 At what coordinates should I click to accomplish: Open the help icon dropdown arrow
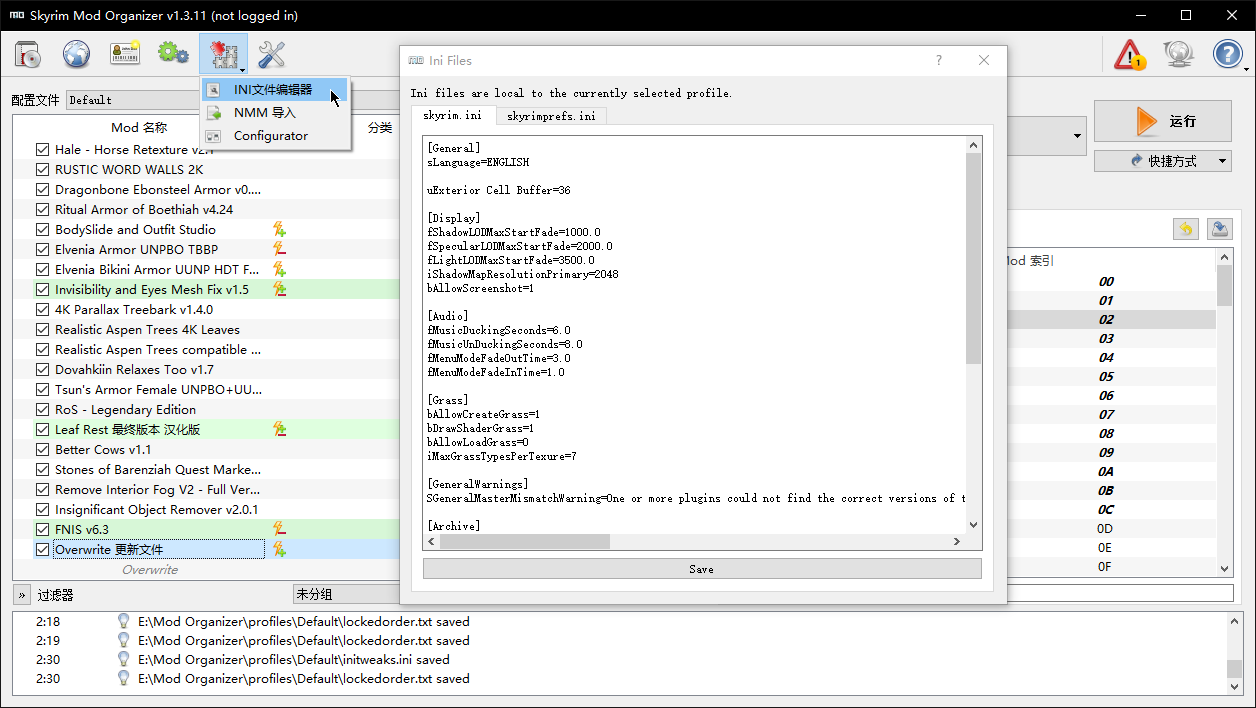point(1246,70)
